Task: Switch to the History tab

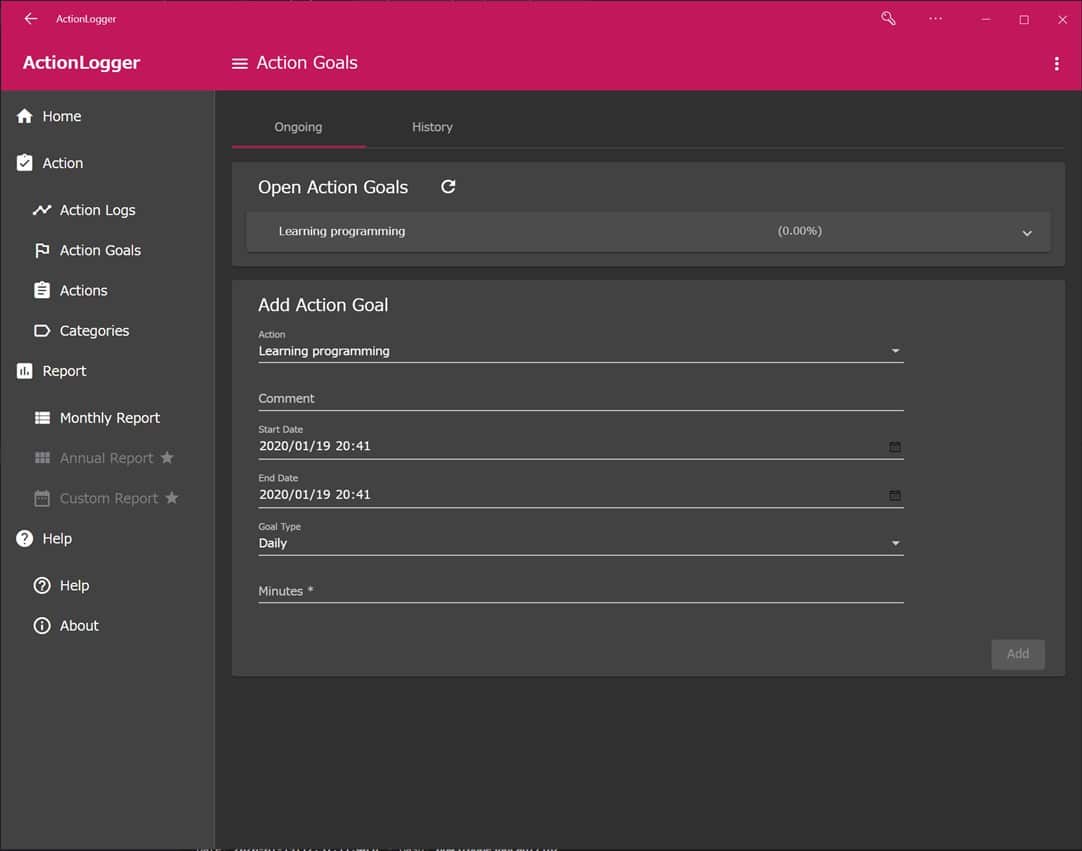Action: 432,127
